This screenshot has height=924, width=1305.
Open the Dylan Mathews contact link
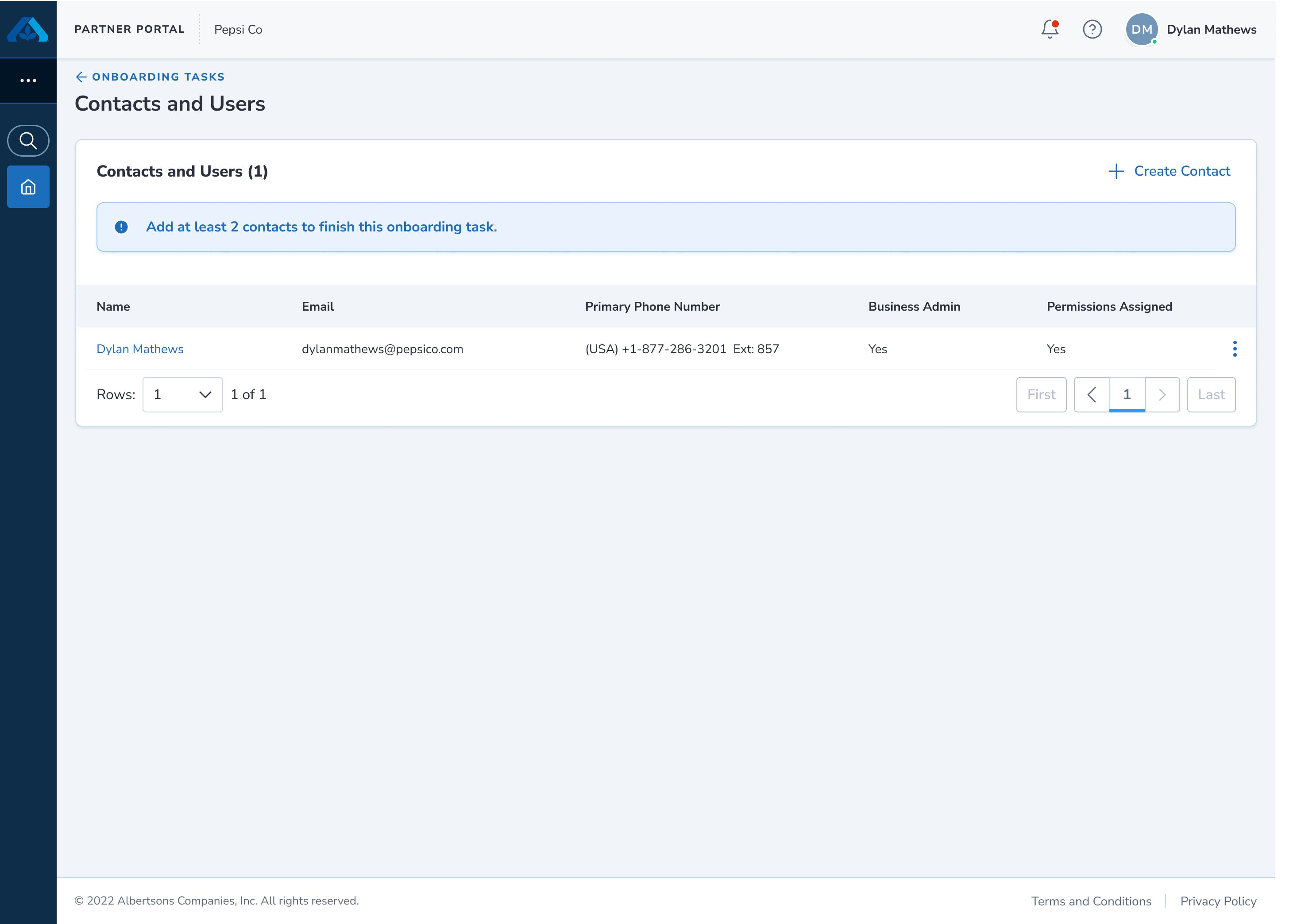point(140,349)
